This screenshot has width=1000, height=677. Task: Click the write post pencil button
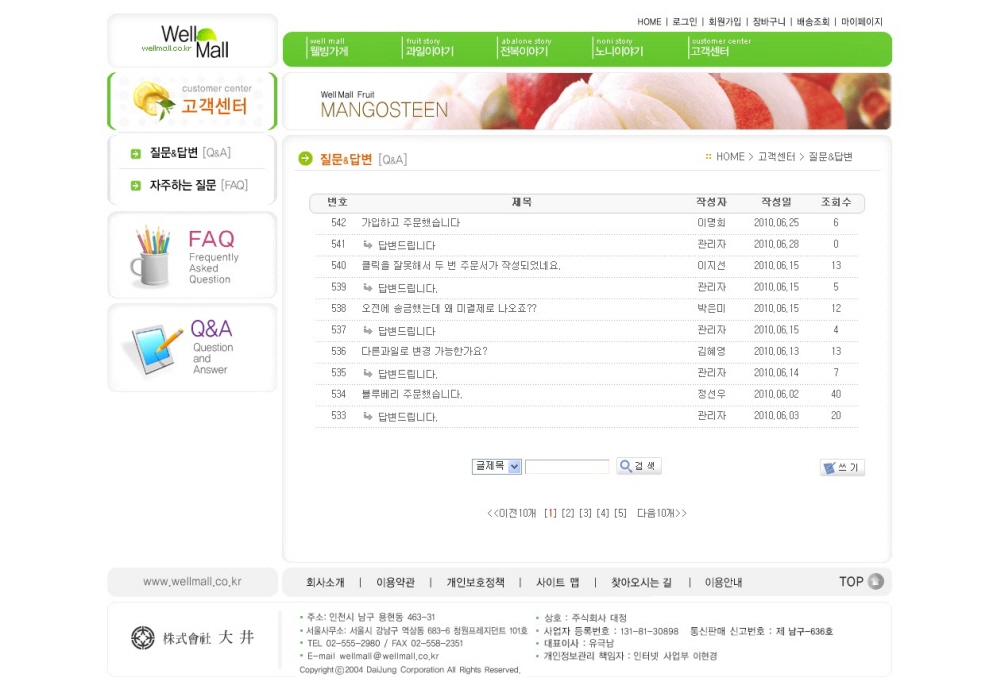point(842,467)
